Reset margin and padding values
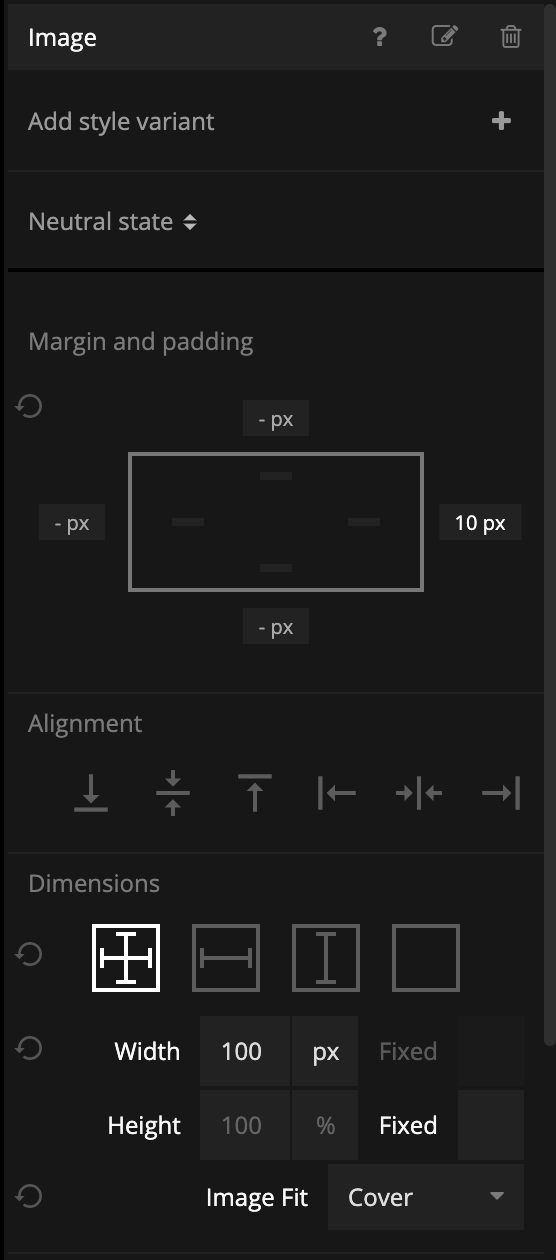This screenshot has width=556, height=1260. tap(30, 406)
